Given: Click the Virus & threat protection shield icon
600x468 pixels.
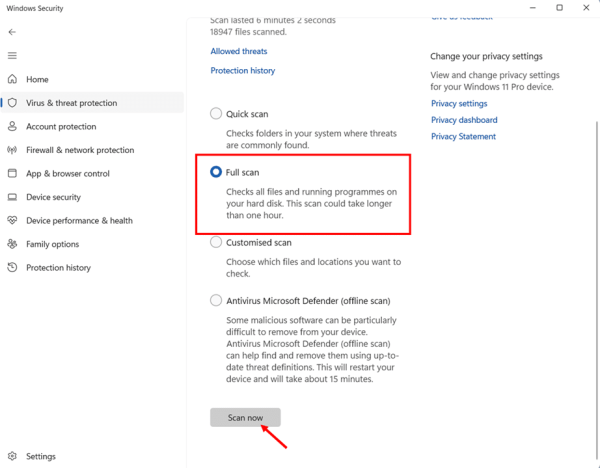Looking at the screenshot, I should 12,103.
